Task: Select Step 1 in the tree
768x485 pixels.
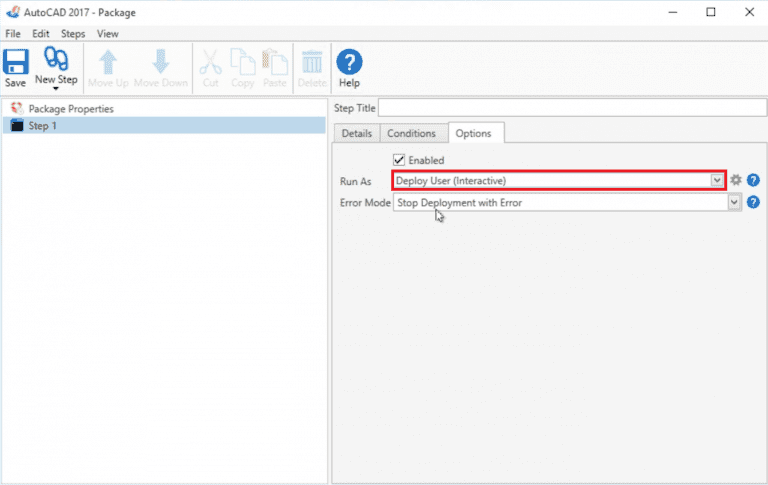Action: coord(164,125)
